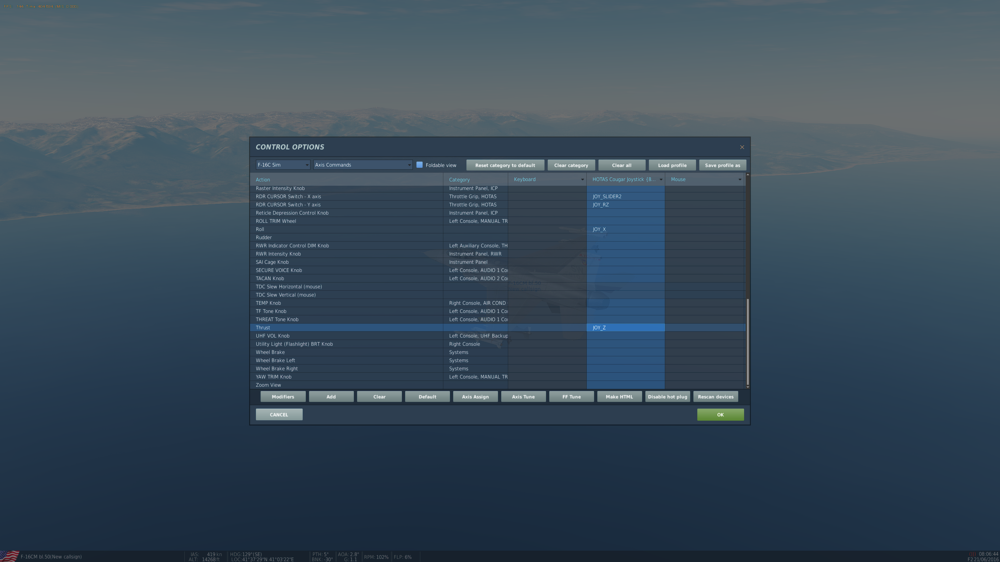The image size is (1000, 562).
Task: Cancel the control options changes
Action: pyautogui.click(x=279, y=415)
